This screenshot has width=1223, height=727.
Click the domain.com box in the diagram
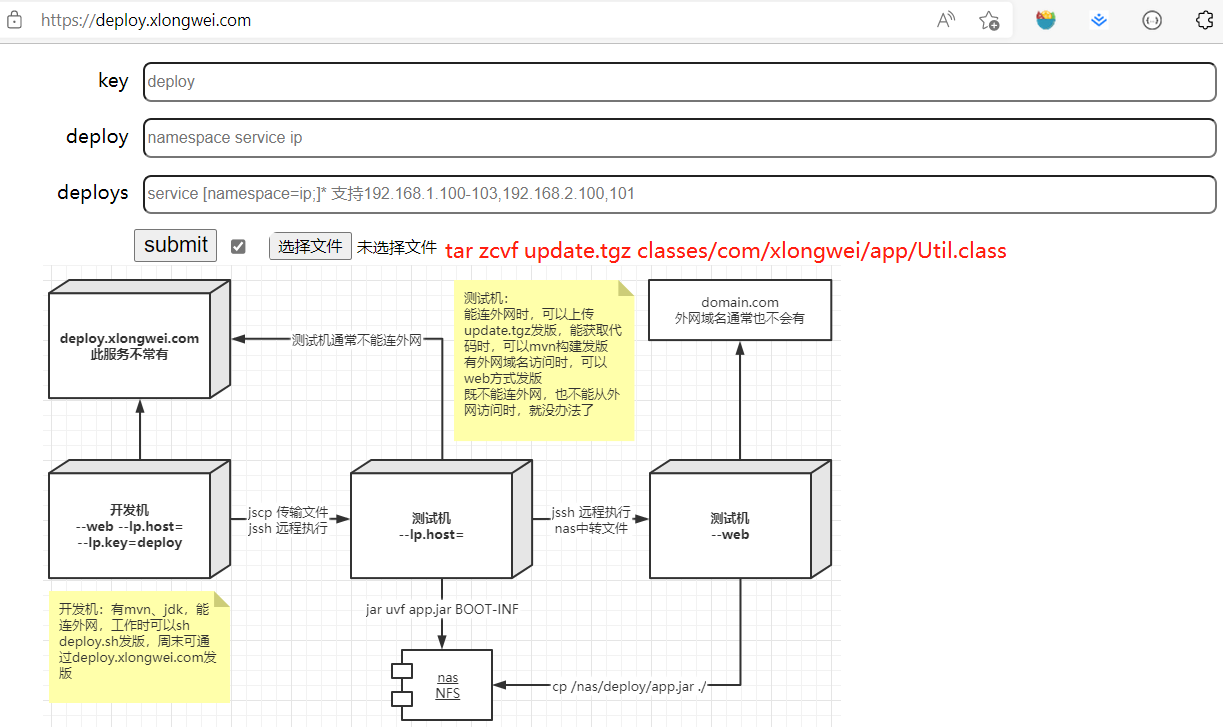tap(740, 310)
